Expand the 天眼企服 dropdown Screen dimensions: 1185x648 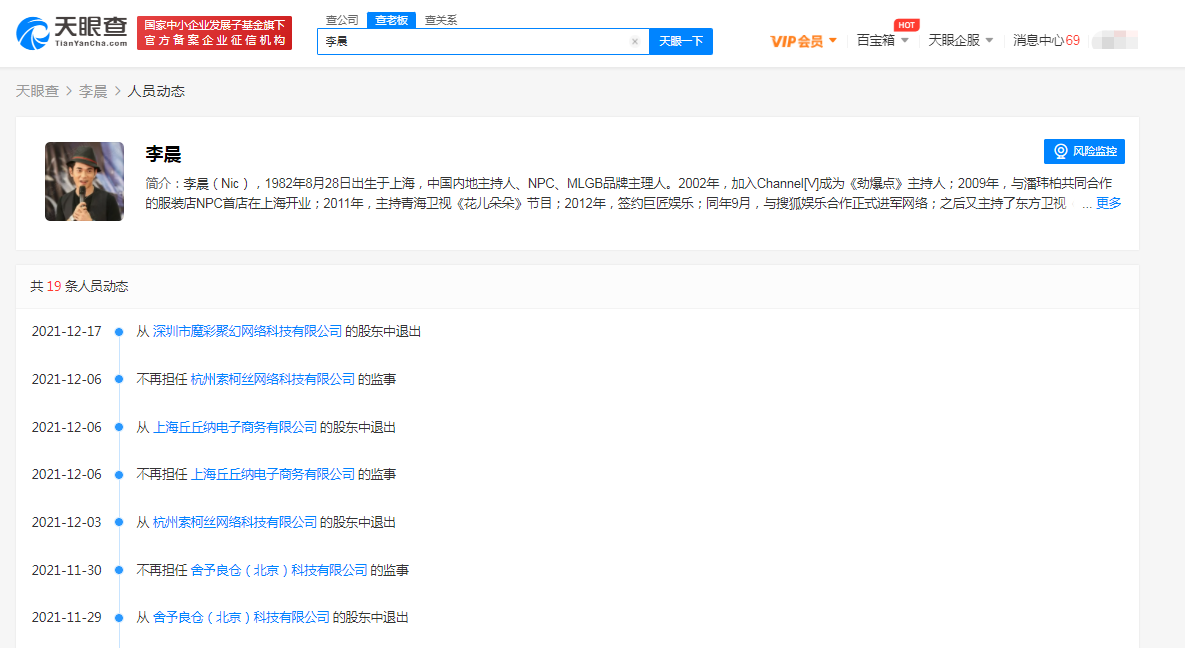[961, 40]
